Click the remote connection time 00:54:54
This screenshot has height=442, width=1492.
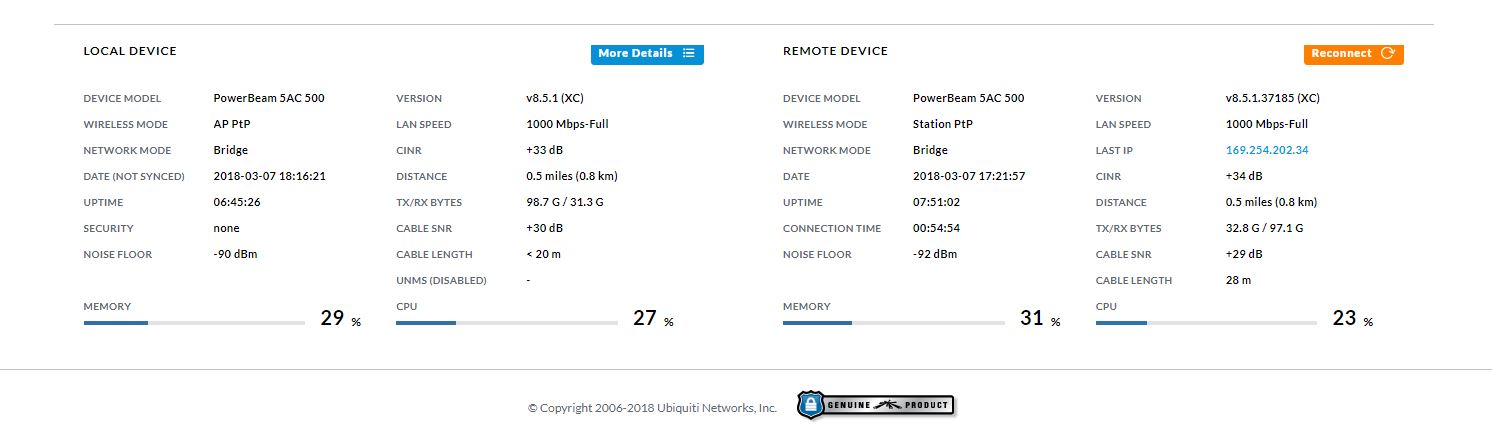point(936,228)
